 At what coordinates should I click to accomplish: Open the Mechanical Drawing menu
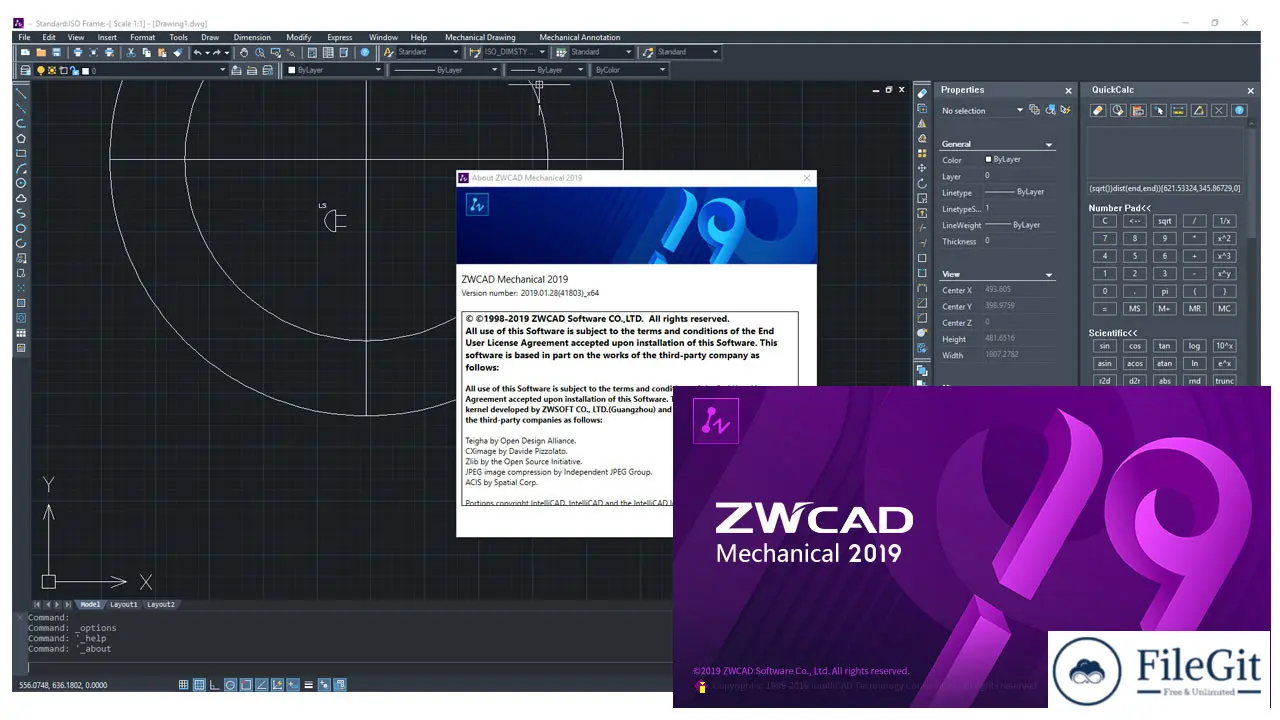pyautogui.click(x=479, y=37)
